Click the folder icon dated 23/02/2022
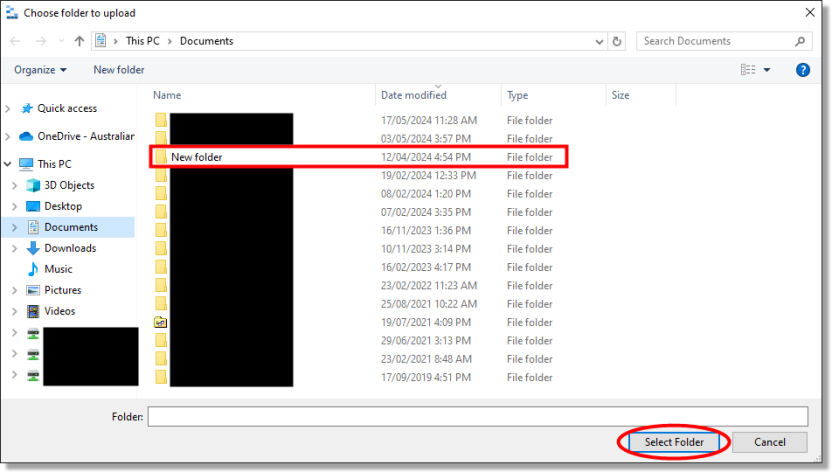Image resolution: width=832 pixels, height=472 pixels. 161,285
